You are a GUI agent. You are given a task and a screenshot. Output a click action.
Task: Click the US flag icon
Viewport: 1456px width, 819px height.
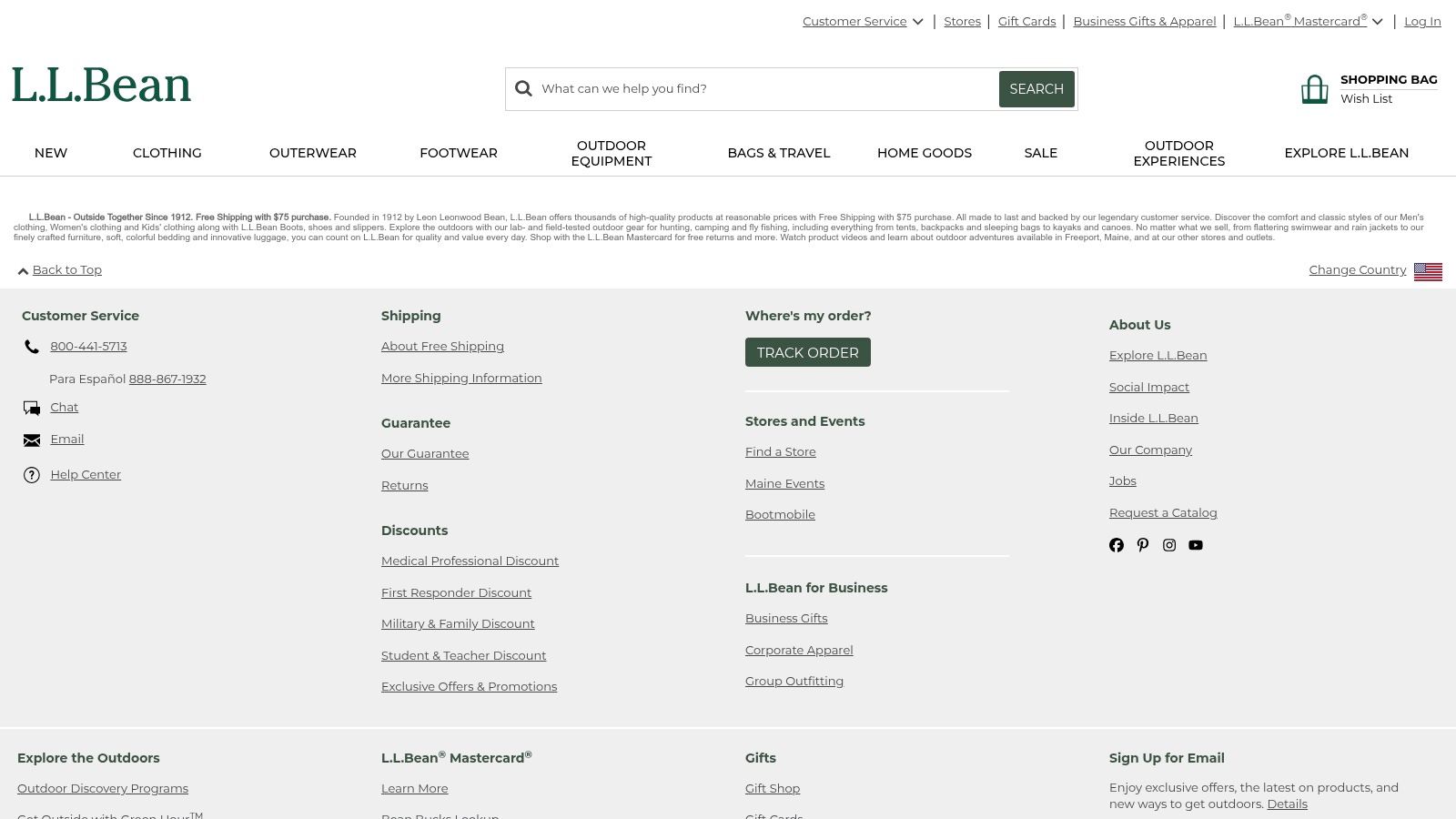click(1428, 271)
